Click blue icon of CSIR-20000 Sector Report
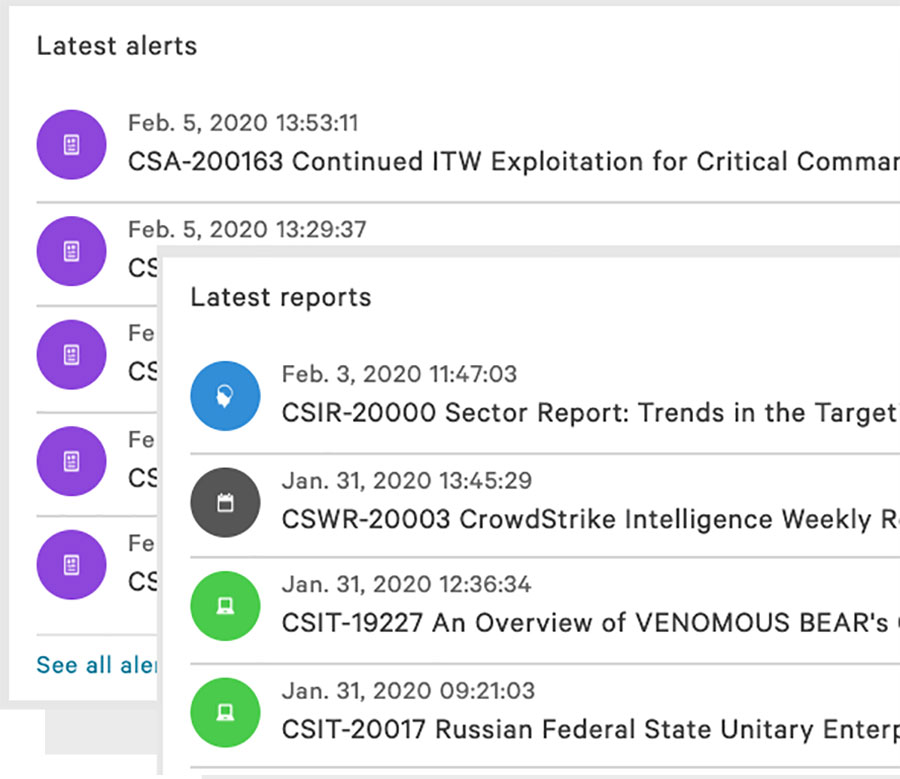The width and height of the screenshot is (900, 779). coord(225,396)
